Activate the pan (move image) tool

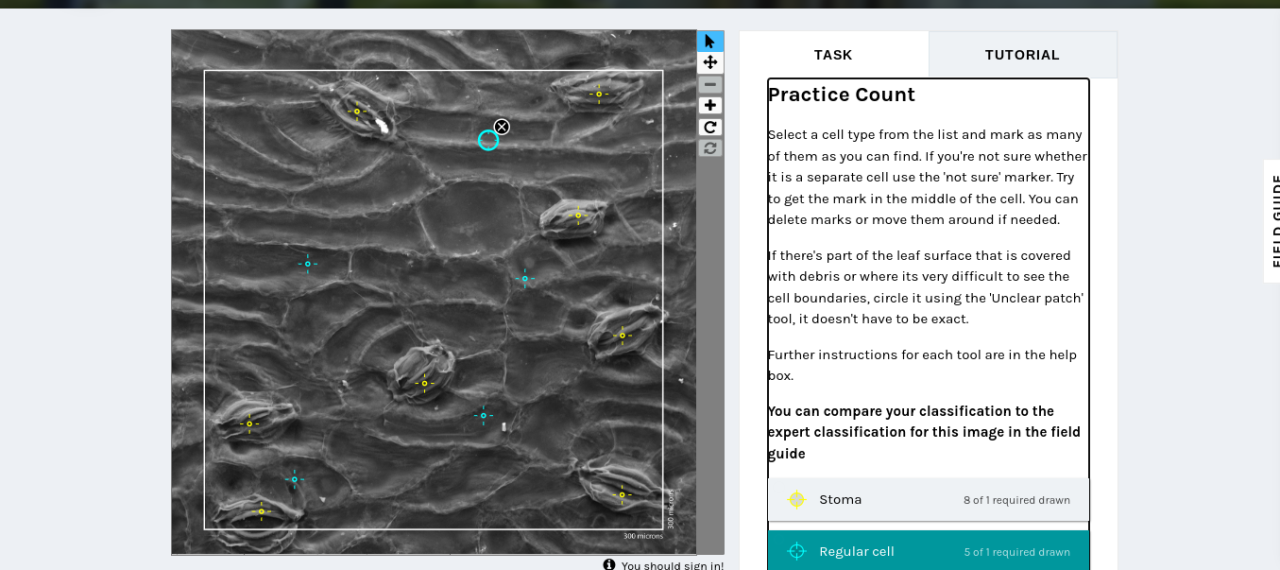tap(710, 62)
